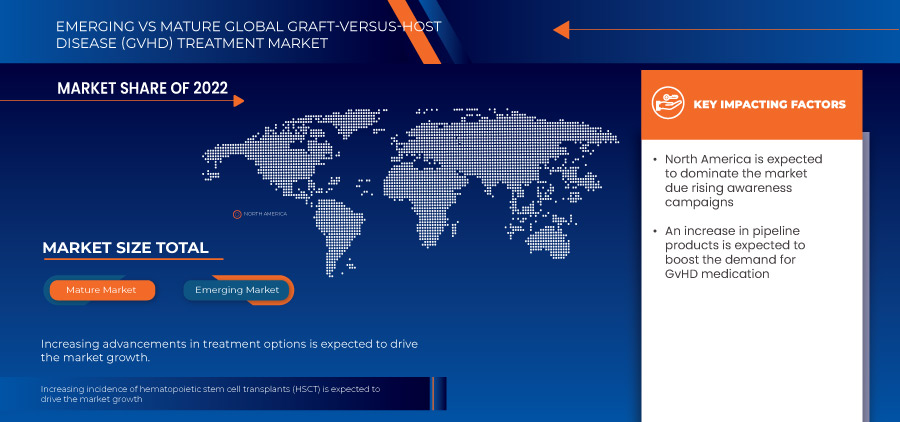
Task: Click the Market Size Total heading
Action: point(126,248)
